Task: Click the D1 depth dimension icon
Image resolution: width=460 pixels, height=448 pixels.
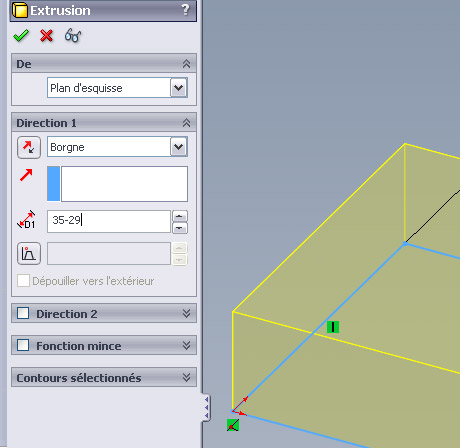Action: (x=27, y=220)
